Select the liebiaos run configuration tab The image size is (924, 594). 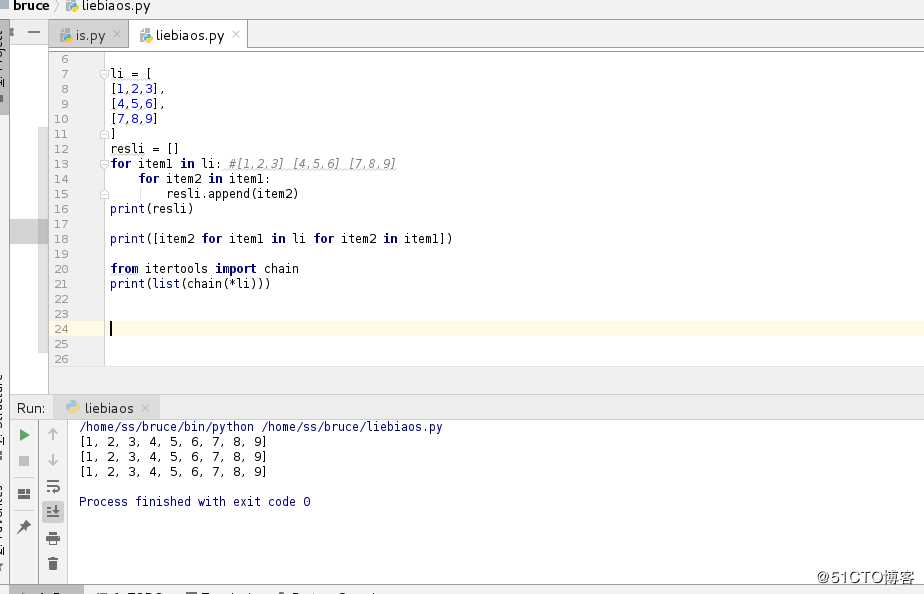point(107,408)
